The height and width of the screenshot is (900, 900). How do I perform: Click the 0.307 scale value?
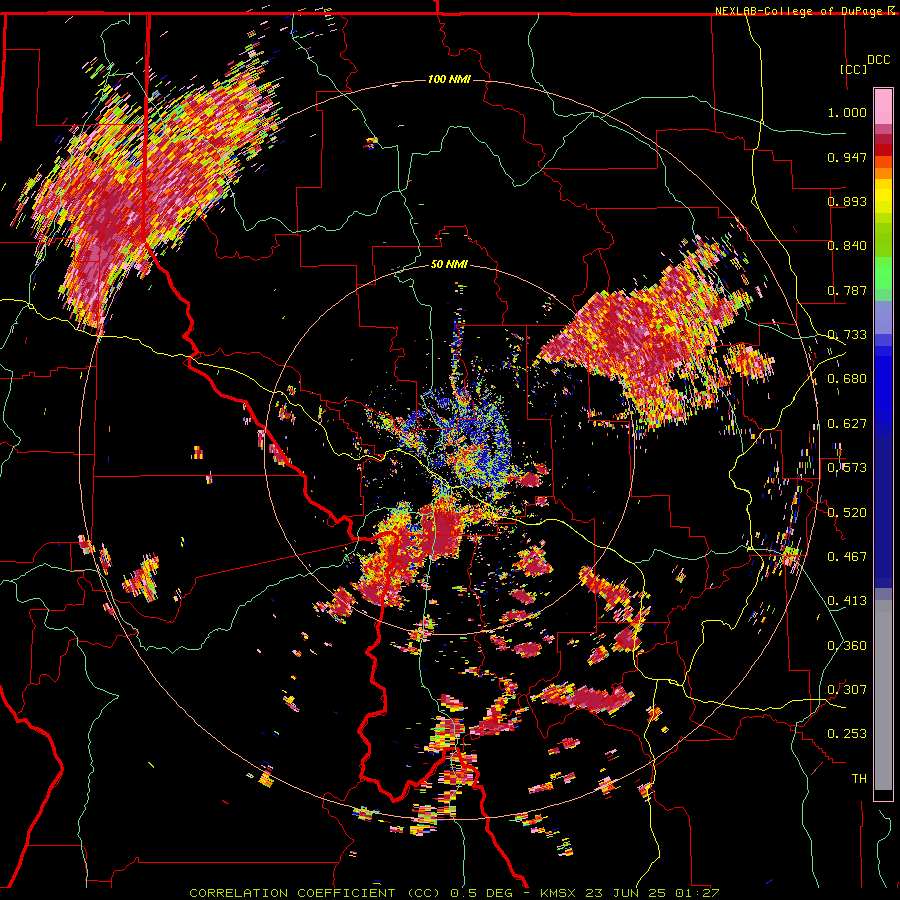(847, 690)
